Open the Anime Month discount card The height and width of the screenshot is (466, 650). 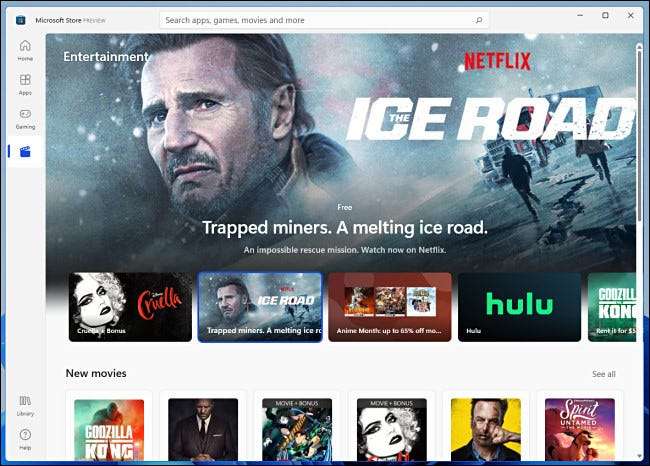tap(390, 307)
